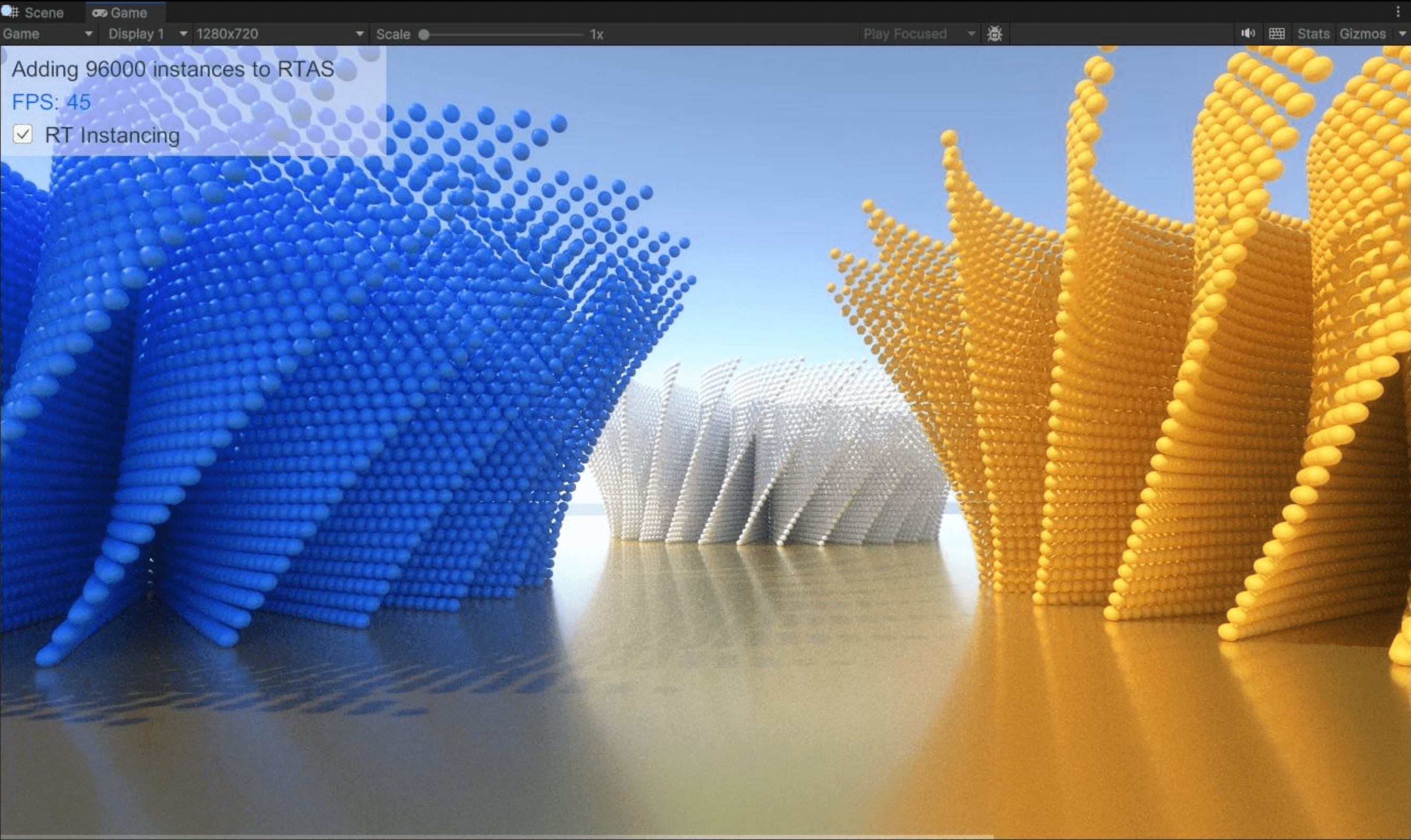Click the blue FPS: 45 link

click(x=51, y=102)
